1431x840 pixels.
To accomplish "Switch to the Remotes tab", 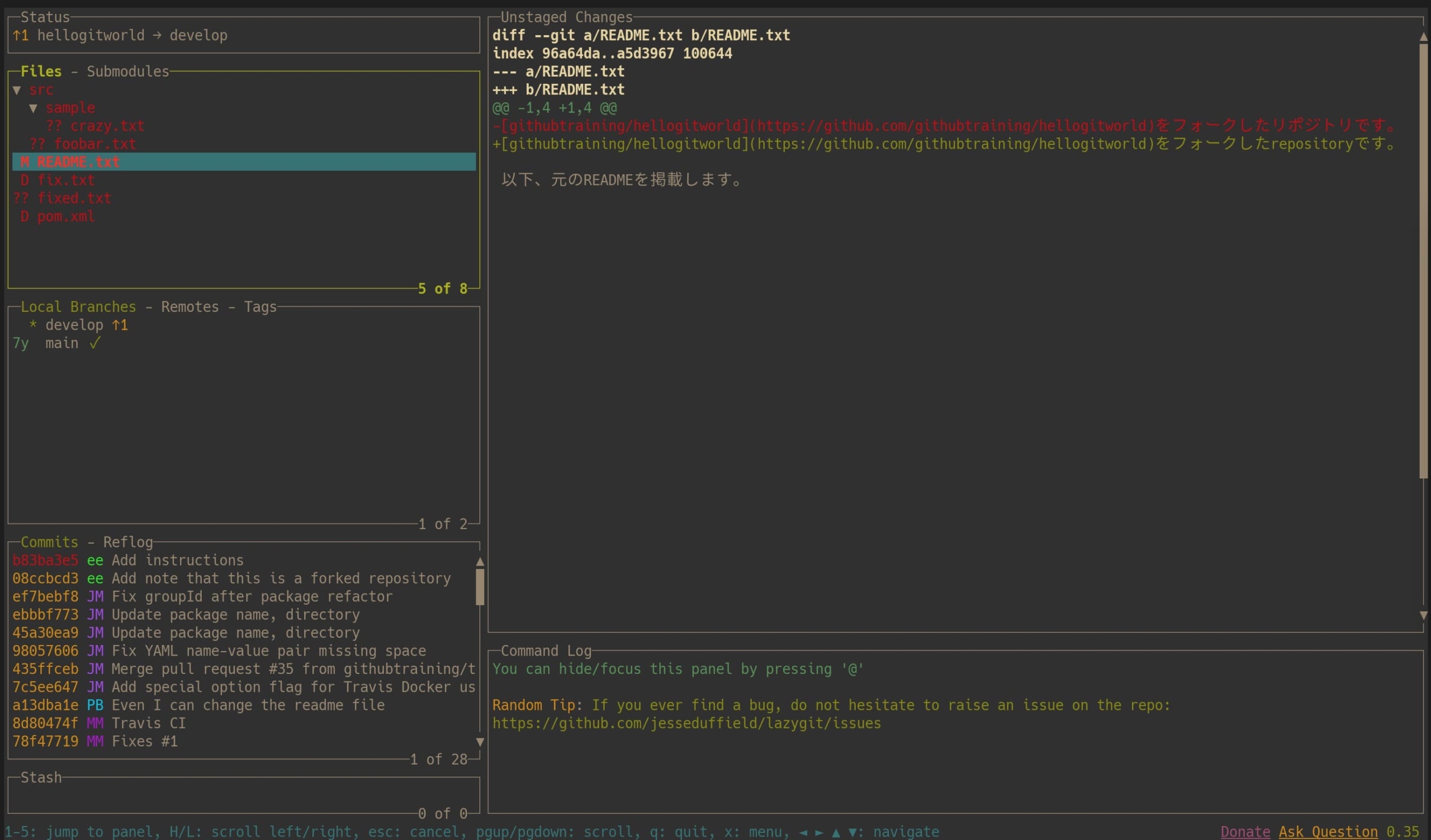I will pyautogui.click(x=189, y=306).
